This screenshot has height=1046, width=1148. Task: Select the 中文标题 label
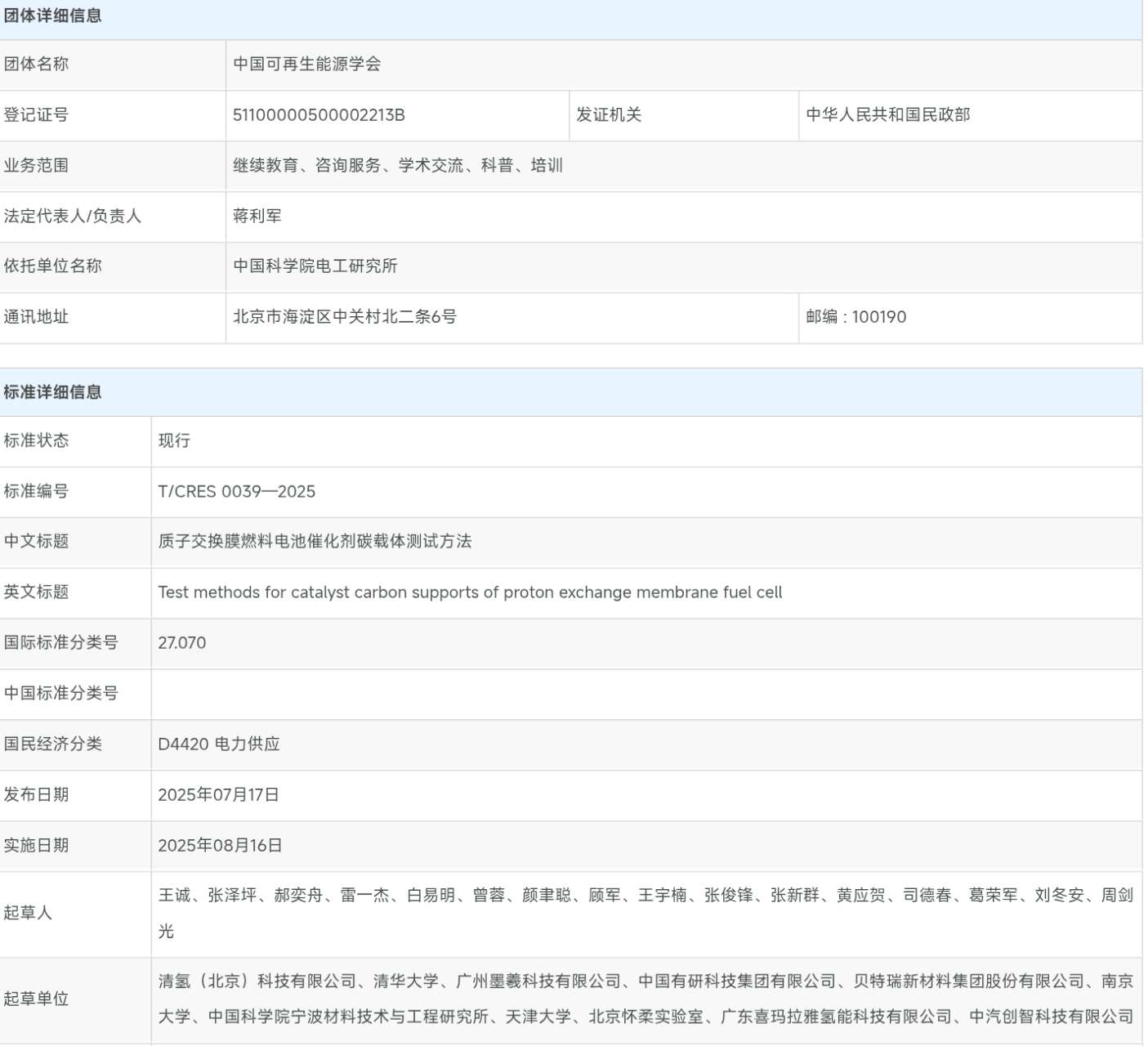pyautogui.click(x=36, y=541)
